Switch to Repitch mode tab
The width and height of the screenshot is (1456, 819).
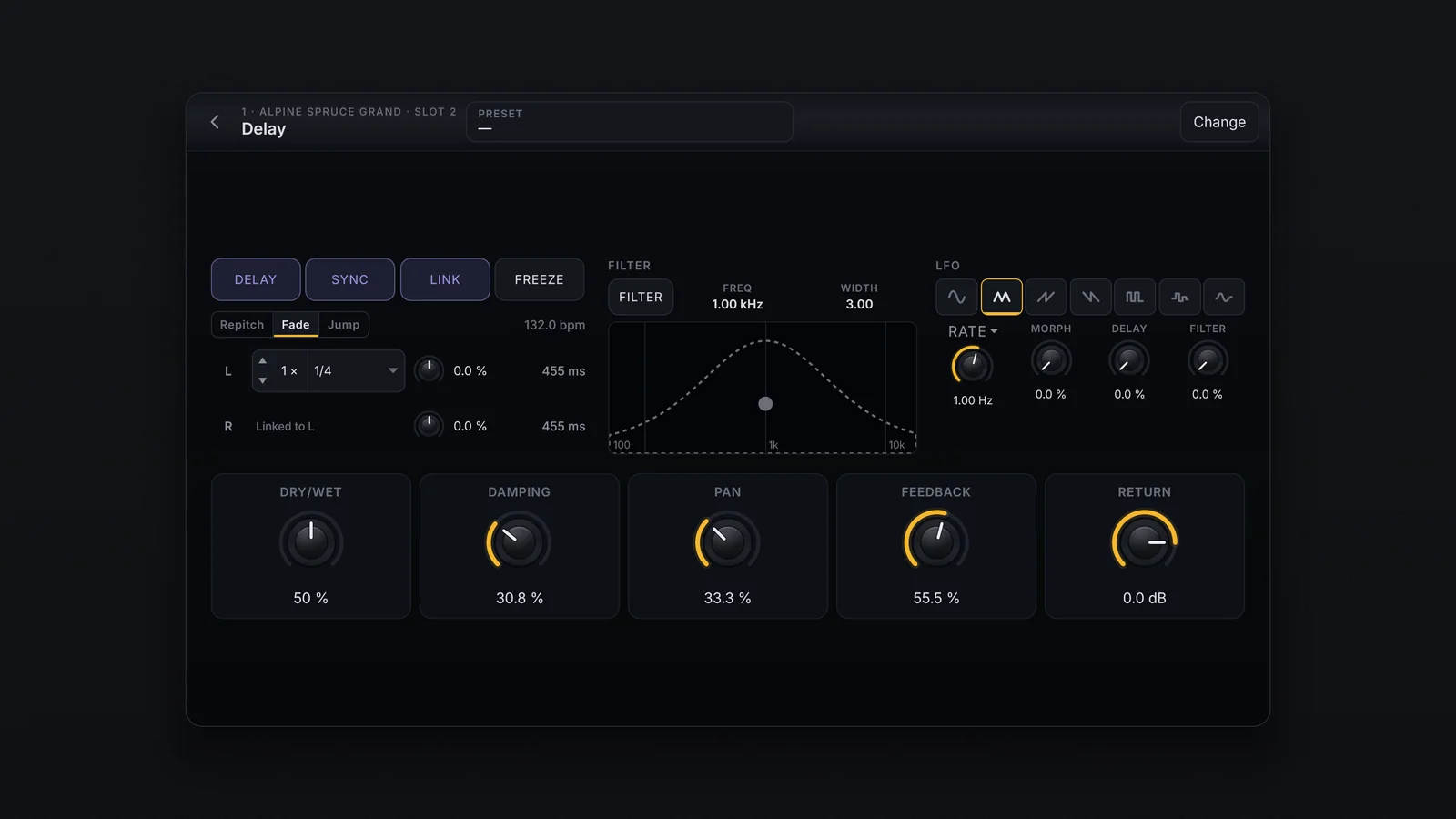point(242,325)
